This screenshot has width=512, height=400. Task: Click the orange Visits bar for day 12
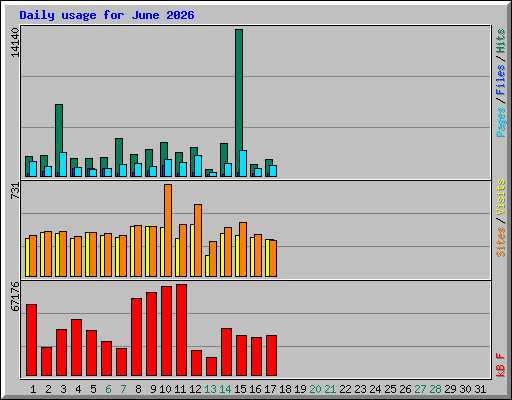(198, 240)
